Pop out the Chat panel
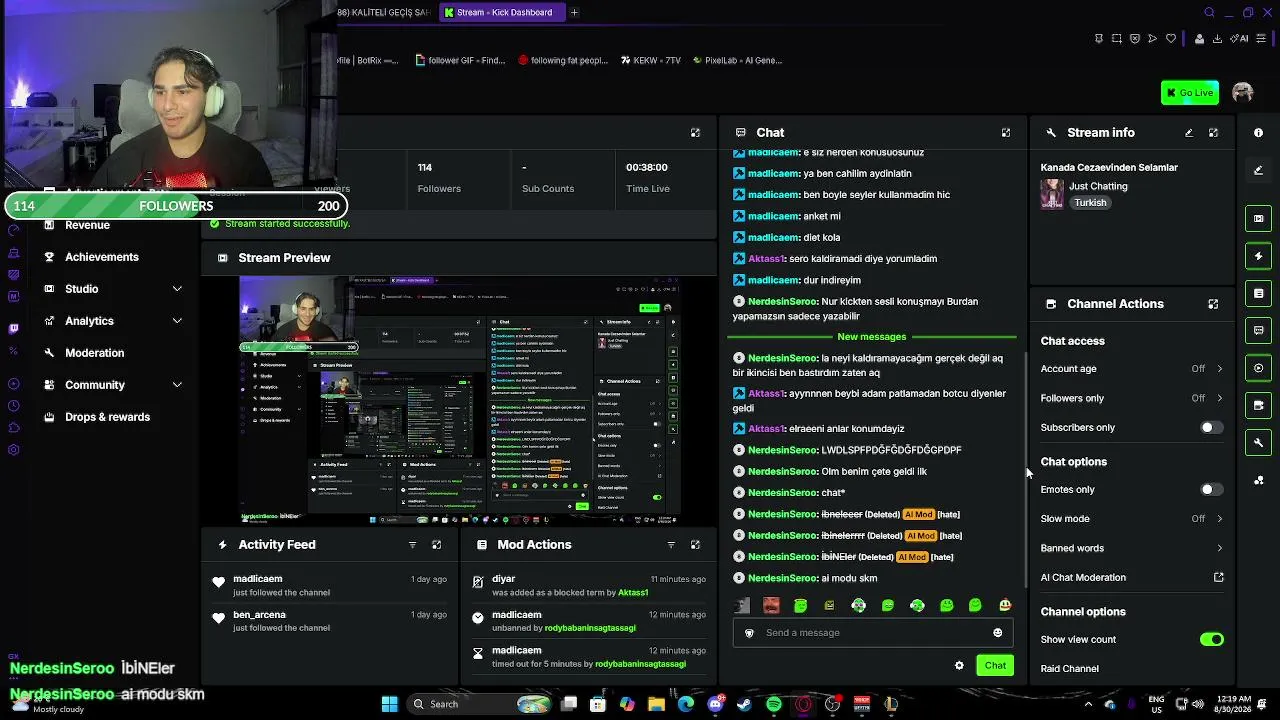The width and height of the screenshot is (1280, 720). [x=1006, y=133]
